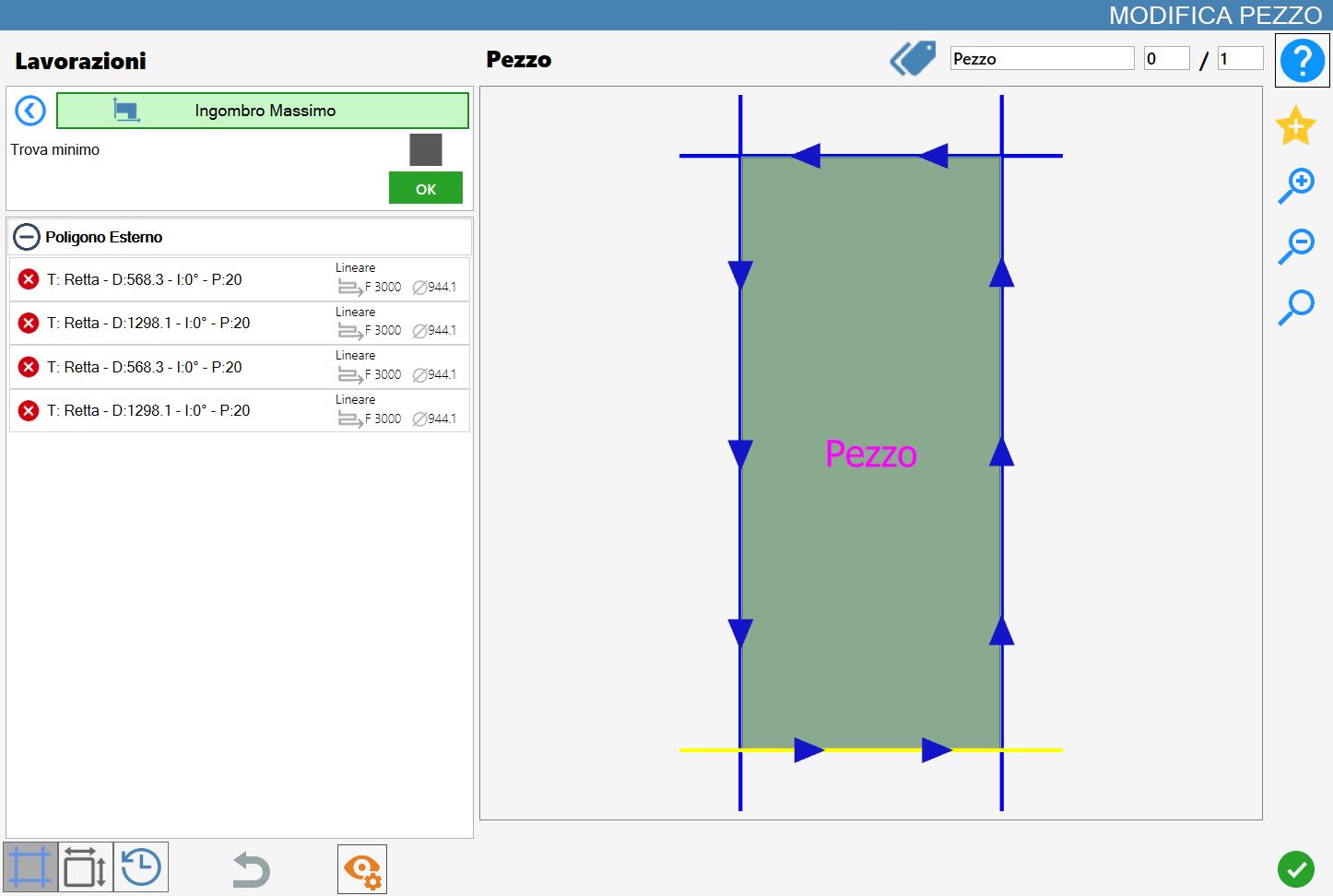Collapse the Poligono Esterno group
Viewport: 1333px width, 896px height.
[27, 237]
